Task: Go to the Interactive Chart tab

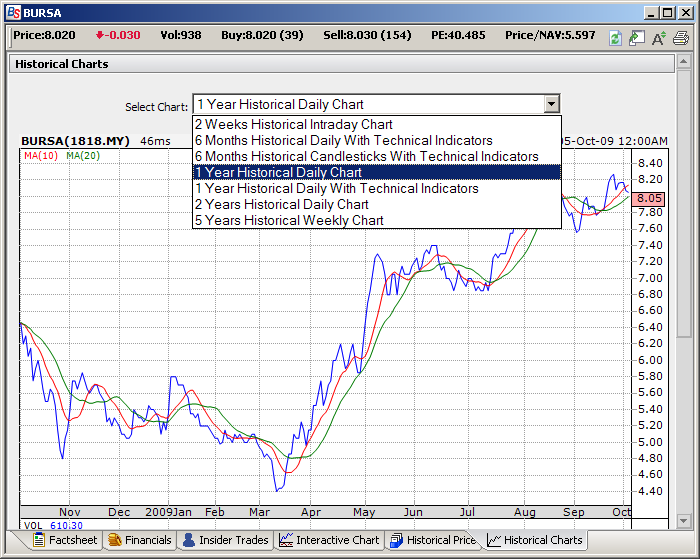Action: tap(329, 540)
